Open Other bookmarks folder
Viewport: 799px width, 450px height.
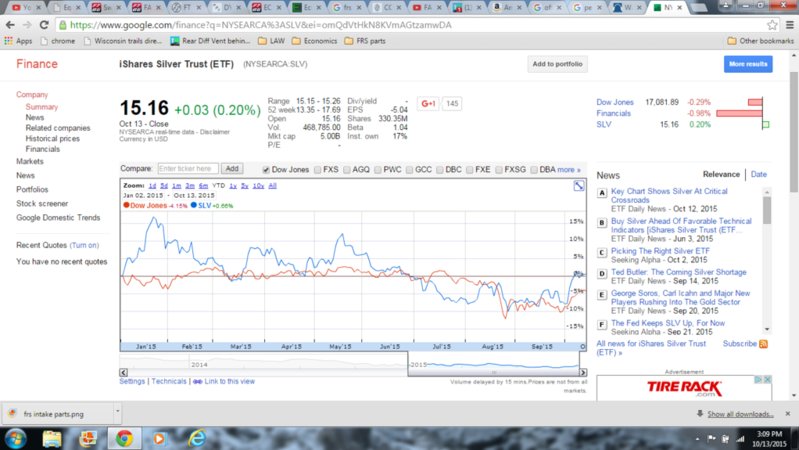760,41
